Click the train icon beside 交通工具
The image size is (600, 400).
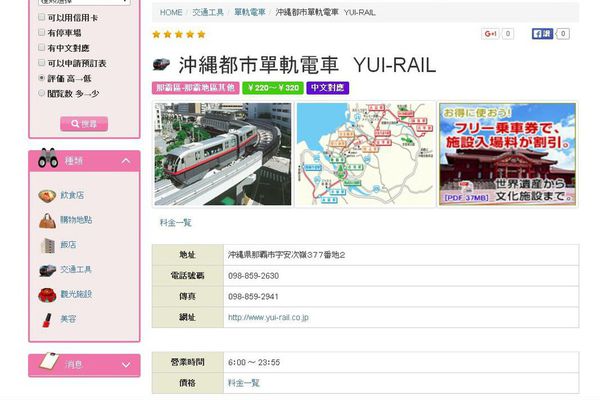point(47,270)
